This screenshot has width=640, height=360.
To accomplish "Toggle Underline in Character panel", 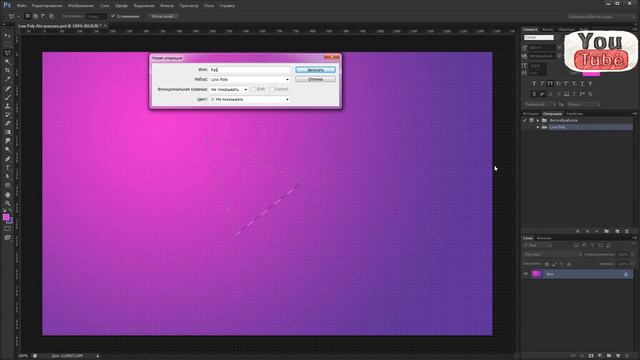I will pos(582,84).
